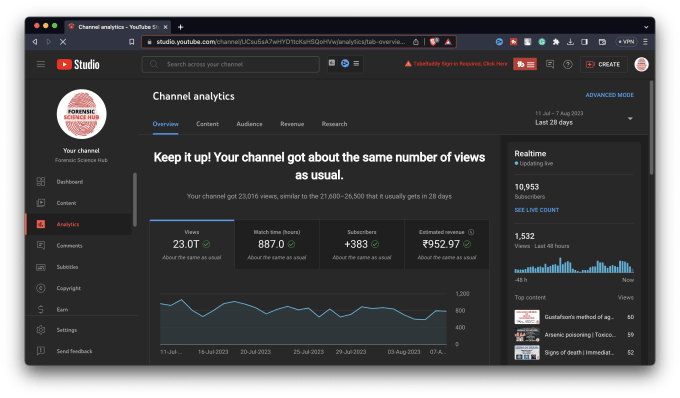Viewport: 680px width, 398px height.
Task: Click the bookmark icon beside address bar
Action: coord(131,42)
